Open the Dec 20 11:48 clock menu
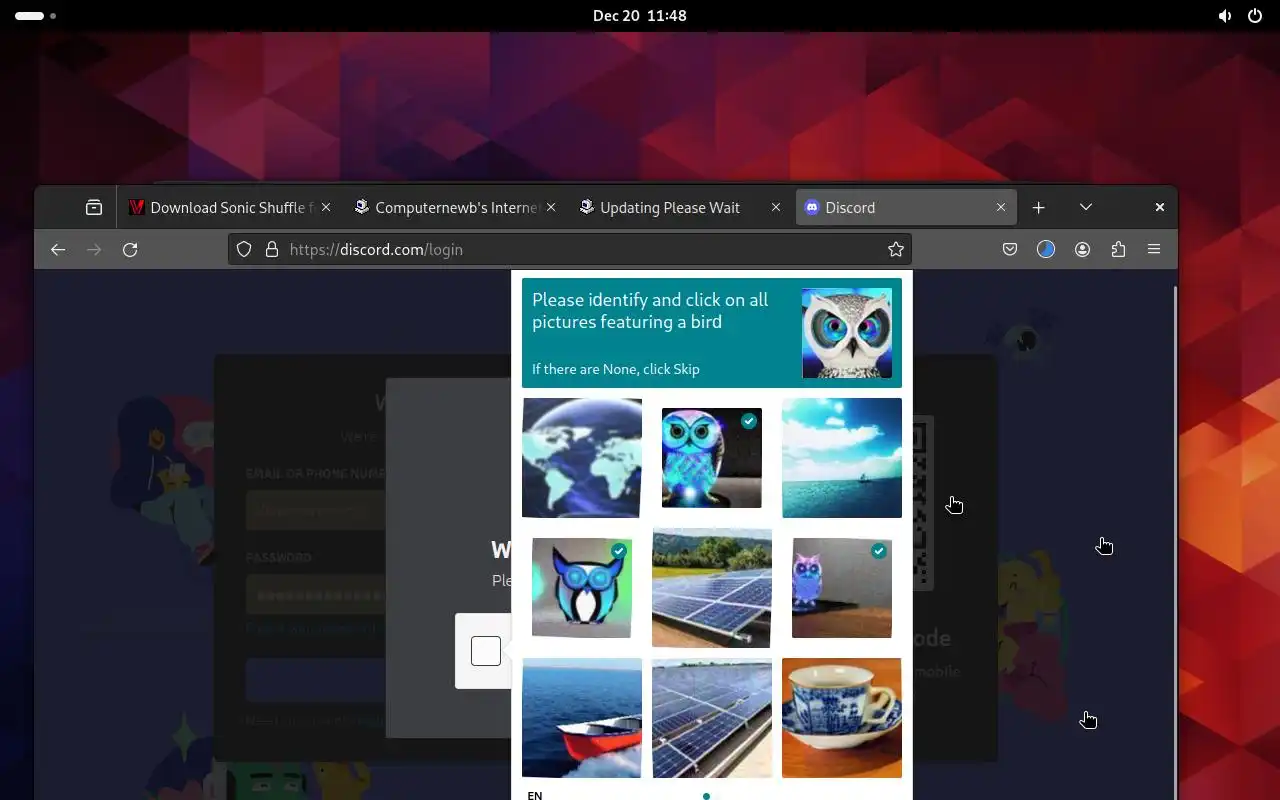The image size is (1280, 800). tap(640, 16)
